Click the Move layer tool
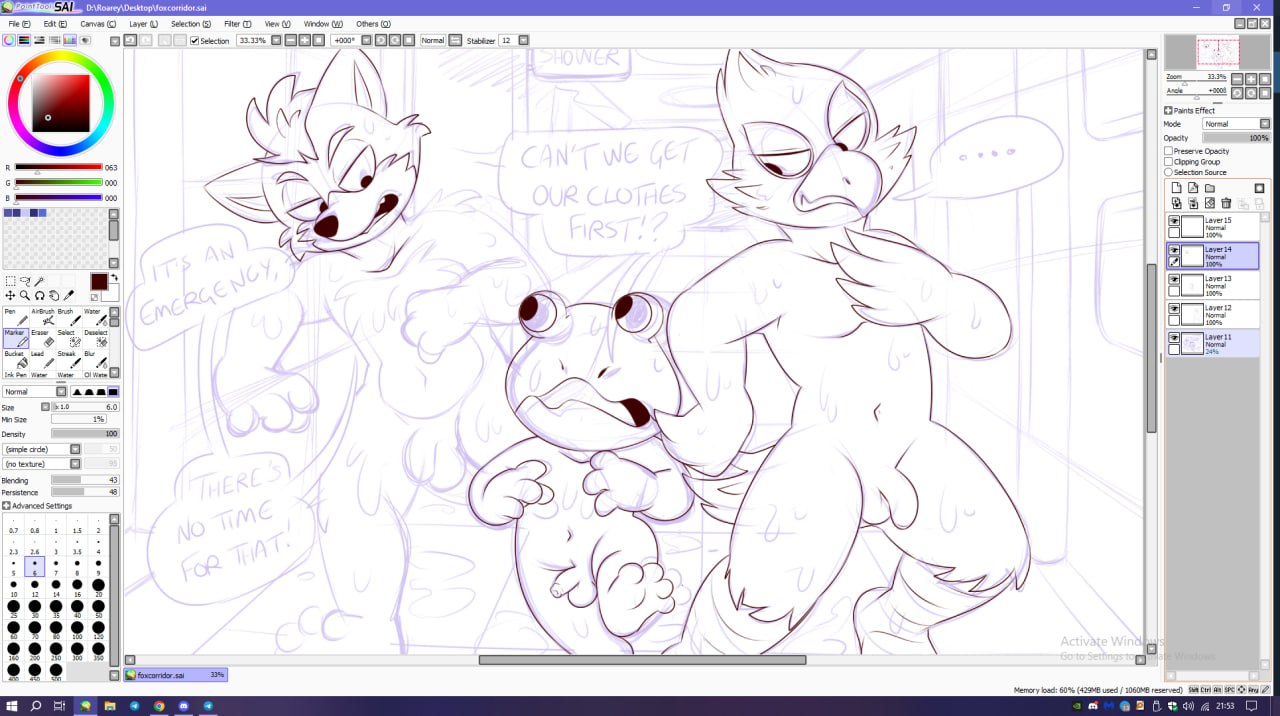 coord(10,296)
